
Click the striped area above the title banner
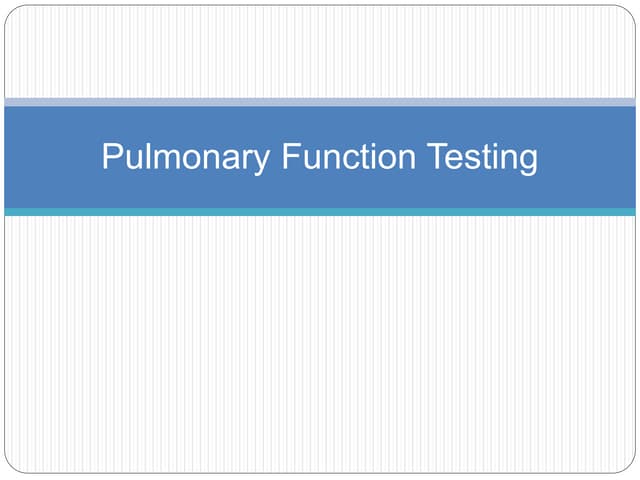(320, 52)
